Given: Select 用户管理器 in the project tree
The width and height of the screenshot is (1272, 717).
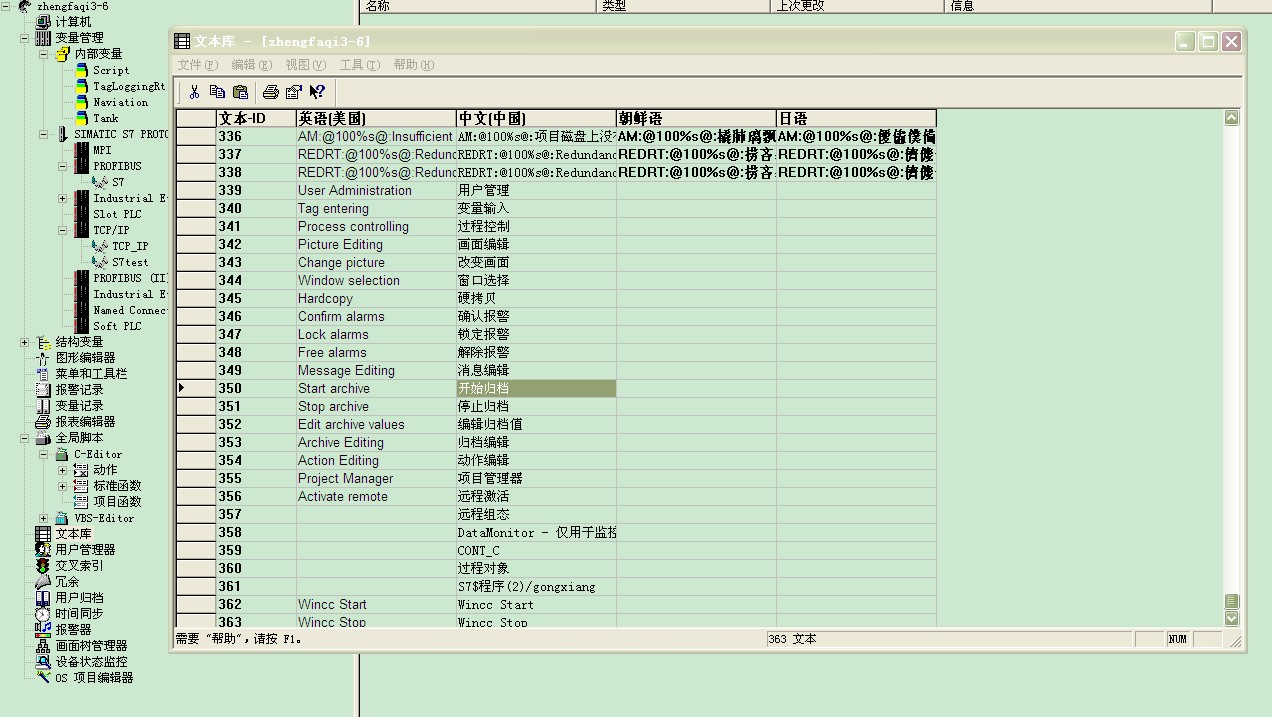Looking at the screenshot, I should [85, 549].
